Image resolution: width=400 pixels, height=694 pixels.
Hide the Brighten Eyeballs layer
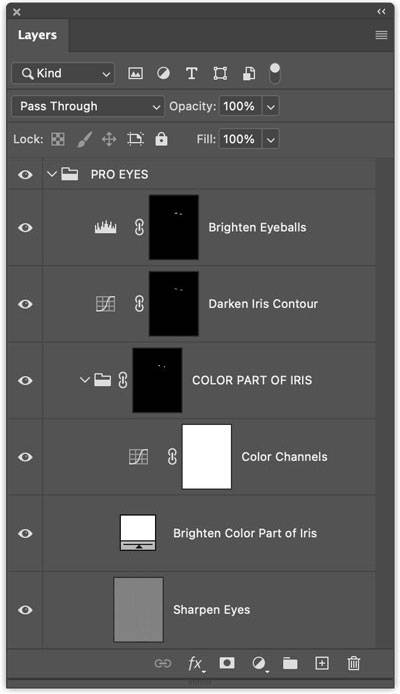pyautogui.click(x=25, y=227)
